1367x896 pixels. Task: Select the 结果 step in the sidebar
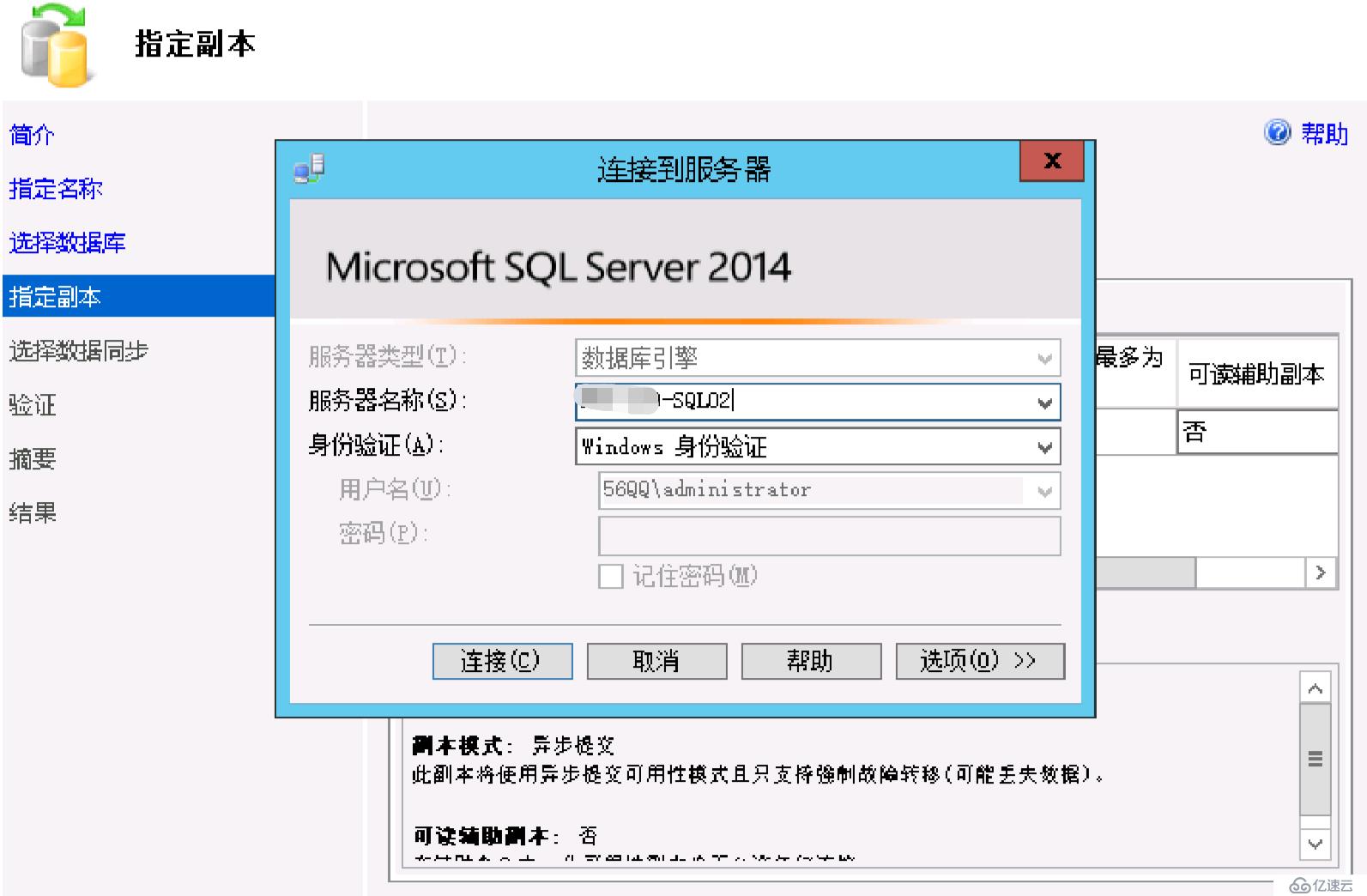pos(32,512)
